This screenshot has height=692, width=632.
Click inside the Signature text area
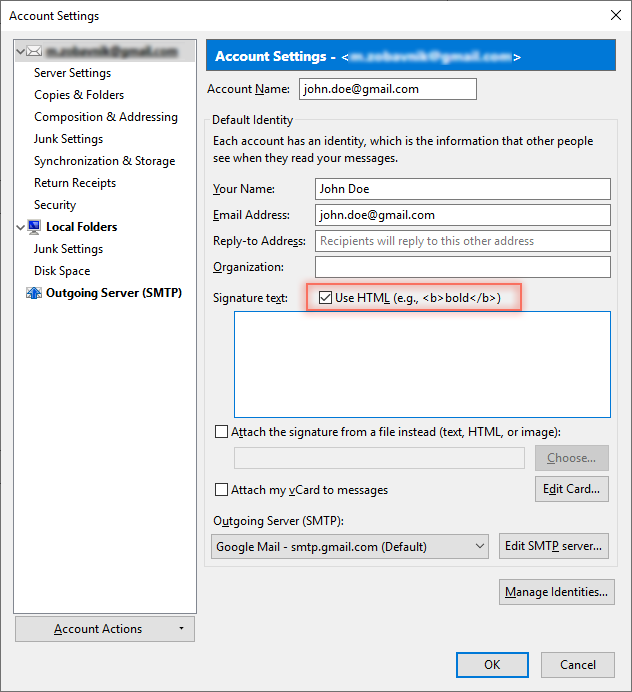[x=422, y=365]
